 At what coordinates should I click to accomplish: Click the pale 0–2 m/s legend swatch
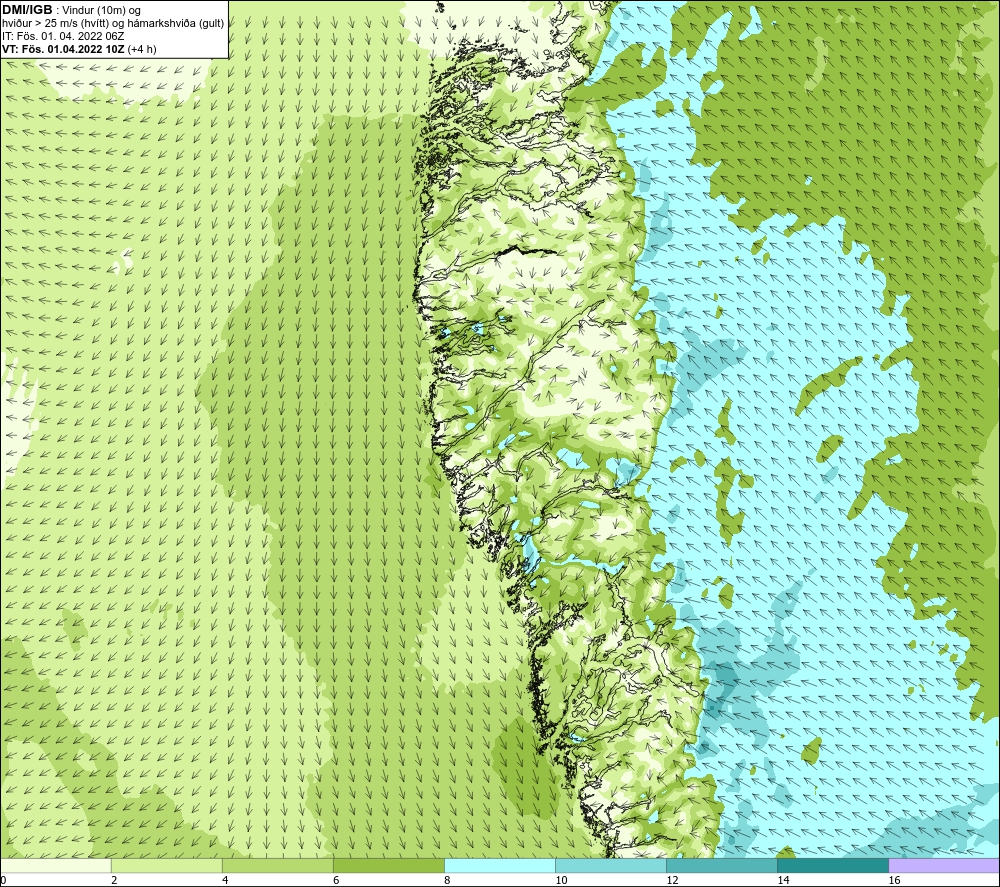pos(56,865)
